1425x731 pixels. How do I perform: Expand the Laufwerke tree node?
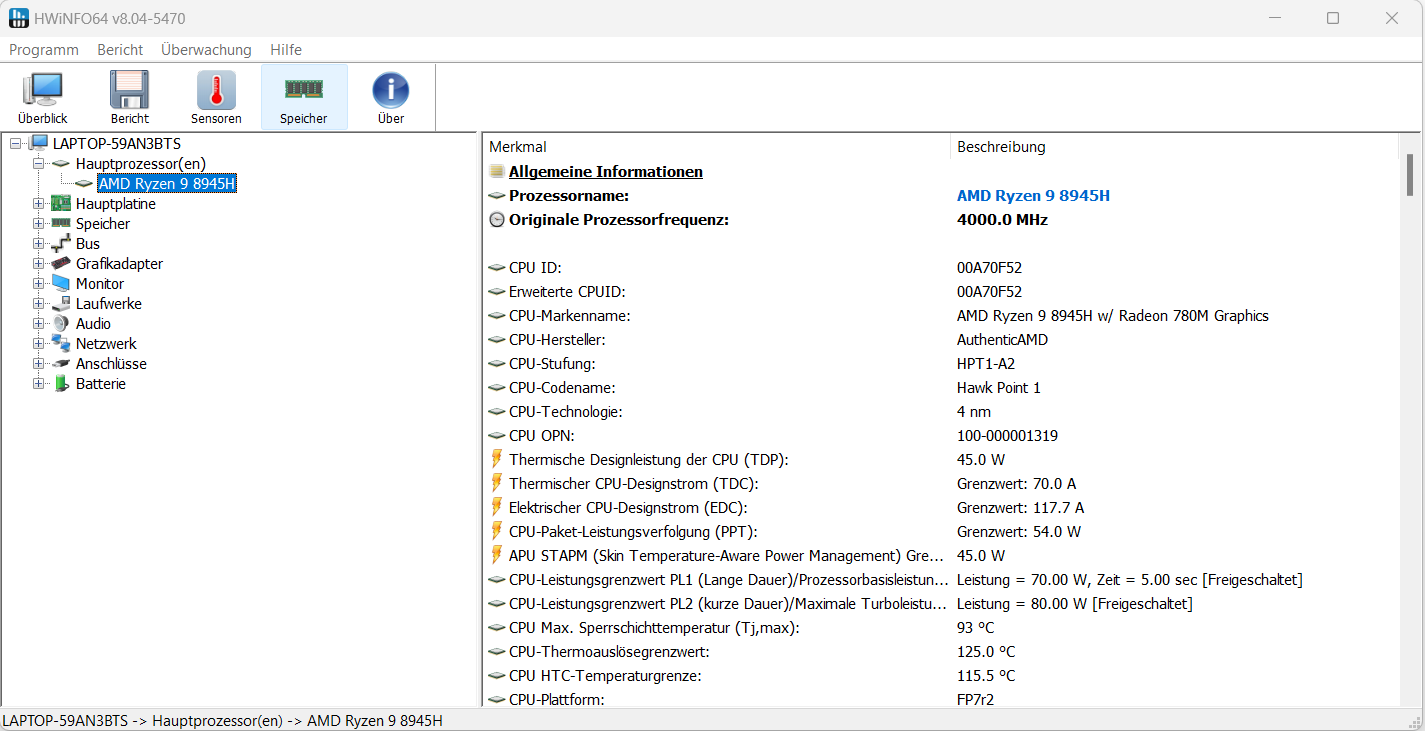[x=39, y=304]
